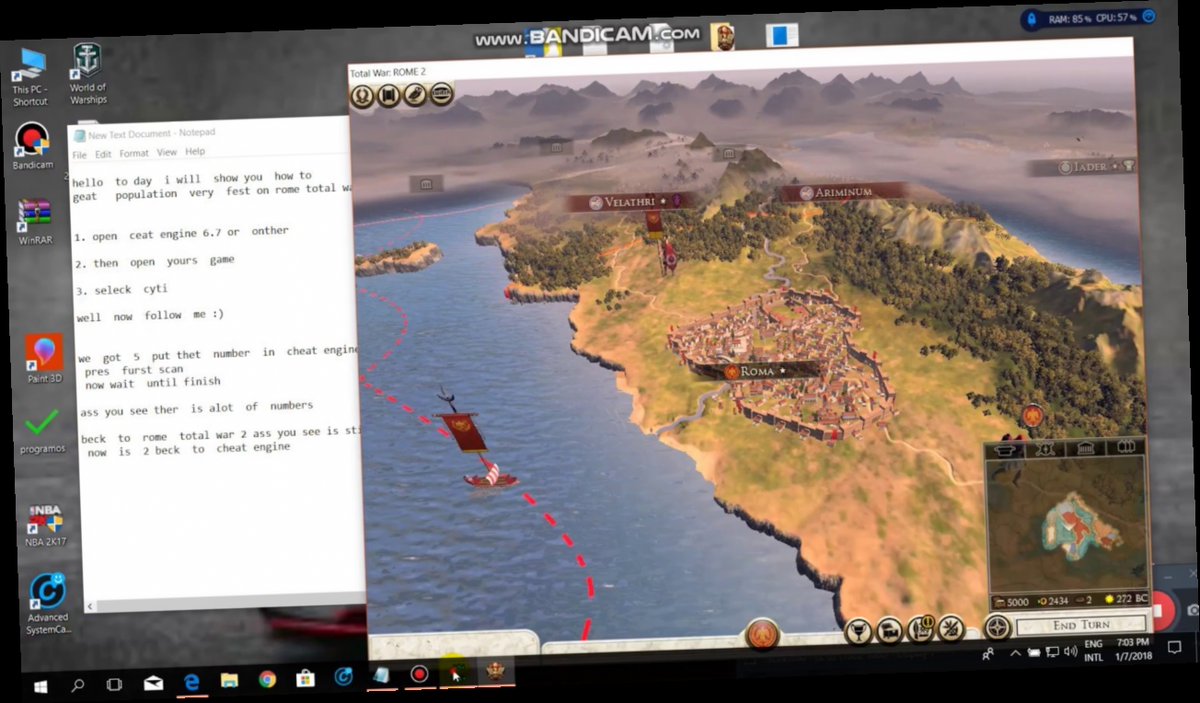
Task: Open Mail app from the taskbar
Action: [x=152, y=683]
